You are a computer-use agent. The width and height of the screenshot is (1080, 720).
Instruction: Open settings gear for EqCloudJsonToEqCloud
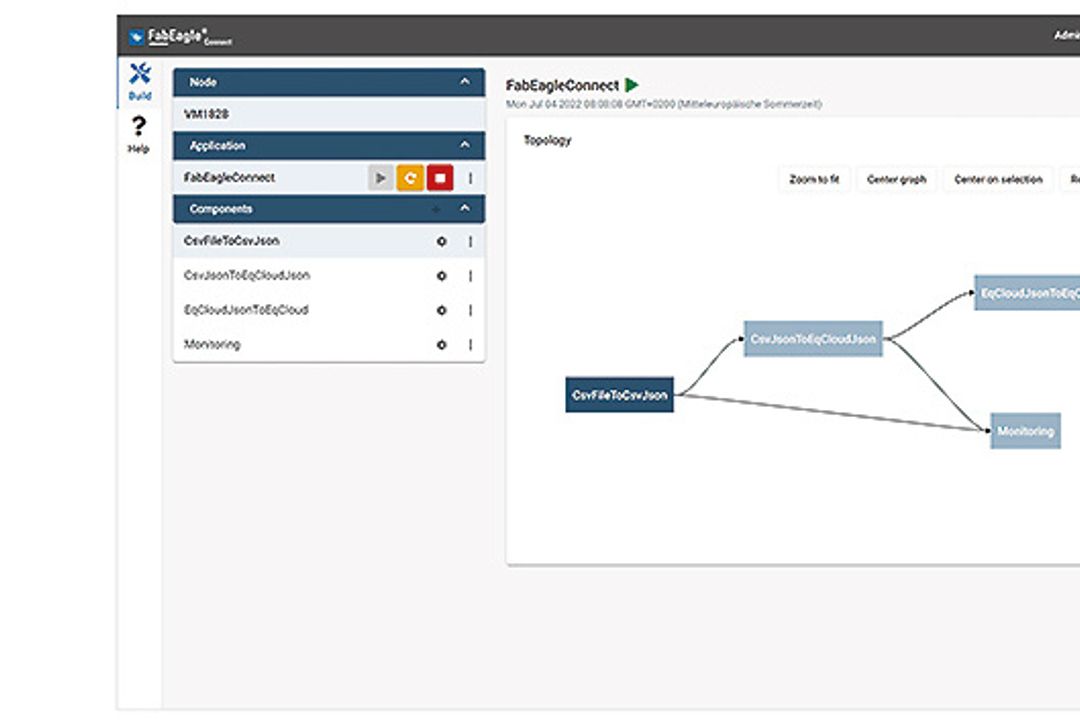coord(442,310)
